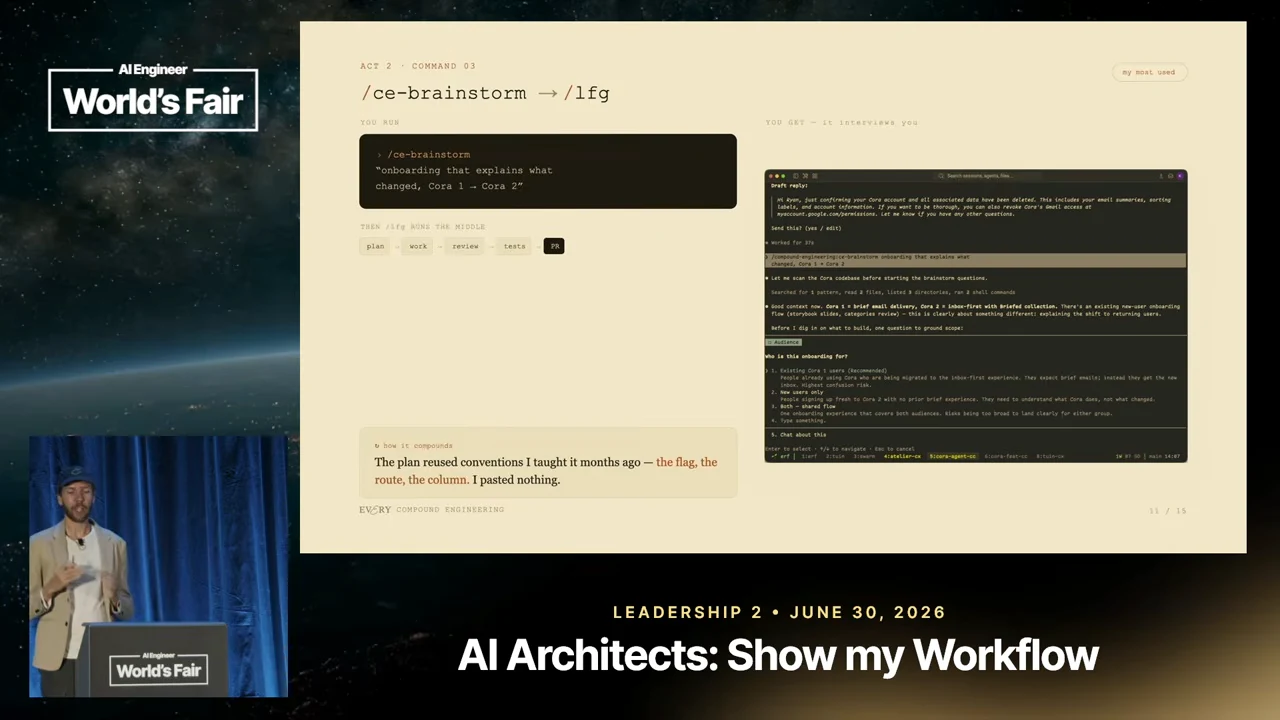Switch to terminal tab '2:tuin'
Image resolution: width=1280 pixels, height=720 pixels.
click(835, 456)
